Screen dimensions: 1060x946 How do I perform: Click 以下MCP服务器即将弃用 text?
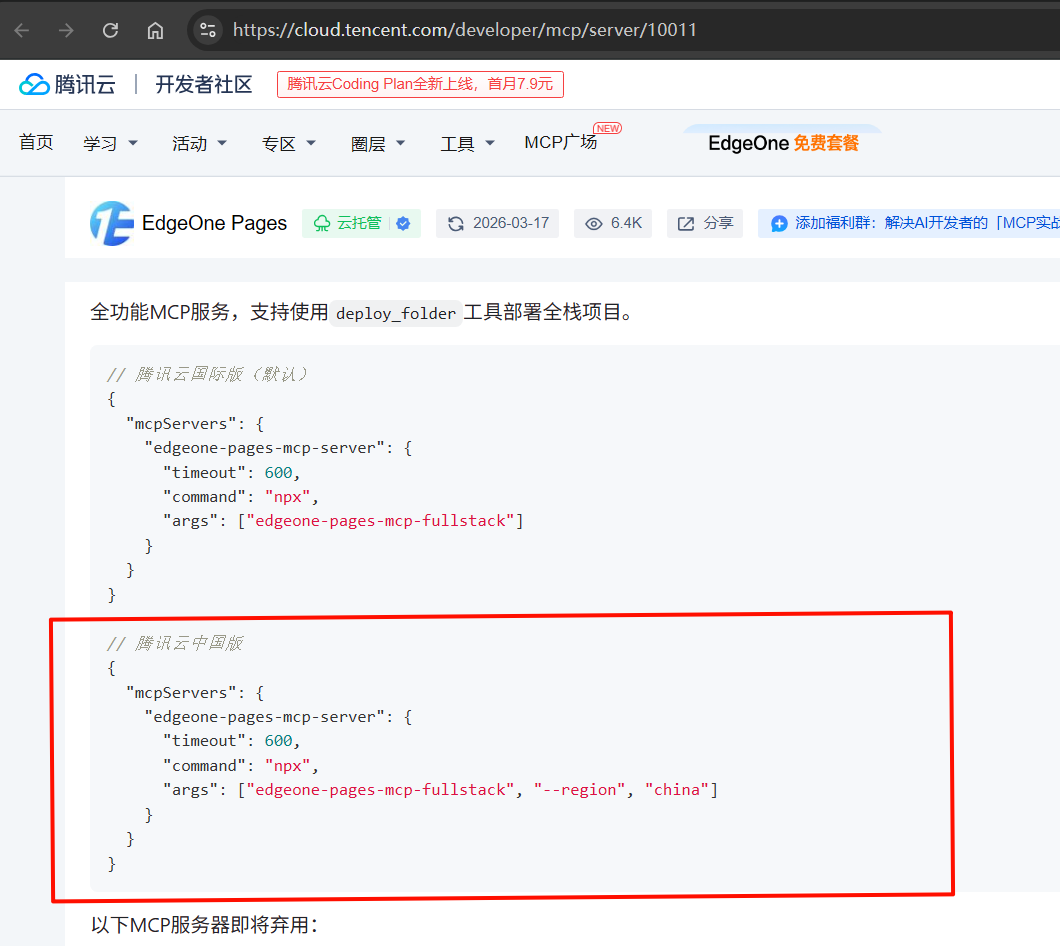(204, 924)
